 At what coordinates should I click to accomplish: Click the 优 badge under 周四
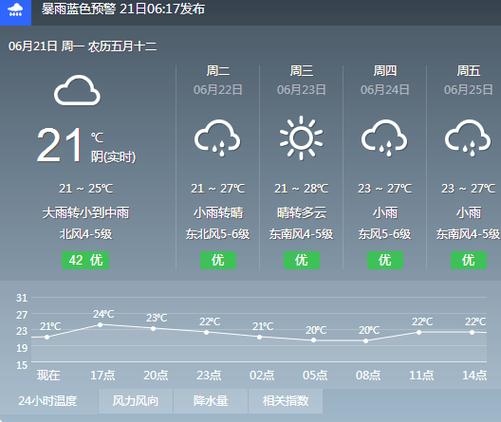[385, 260]
